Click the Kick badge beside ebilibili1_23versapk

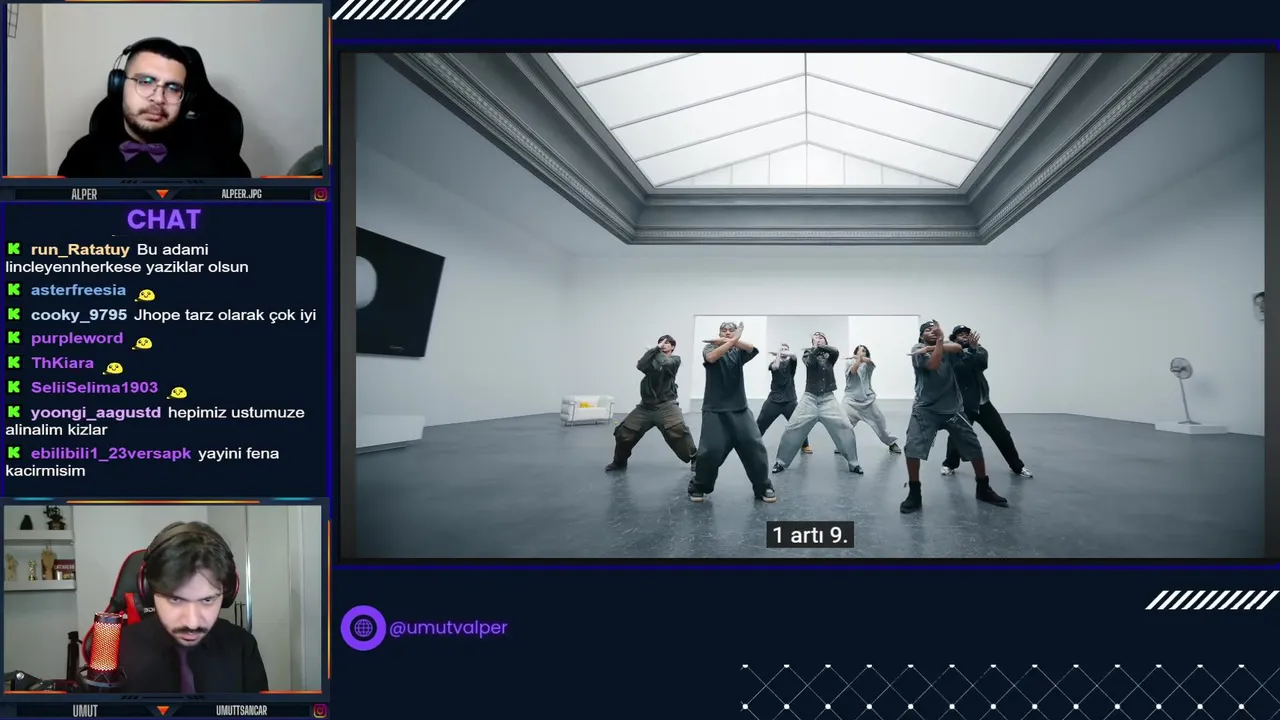point(14,453)
